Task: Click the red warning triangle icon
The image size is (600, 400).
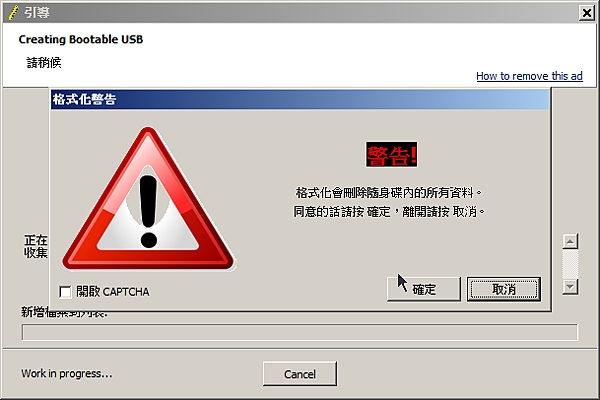Action: [148, 199]
